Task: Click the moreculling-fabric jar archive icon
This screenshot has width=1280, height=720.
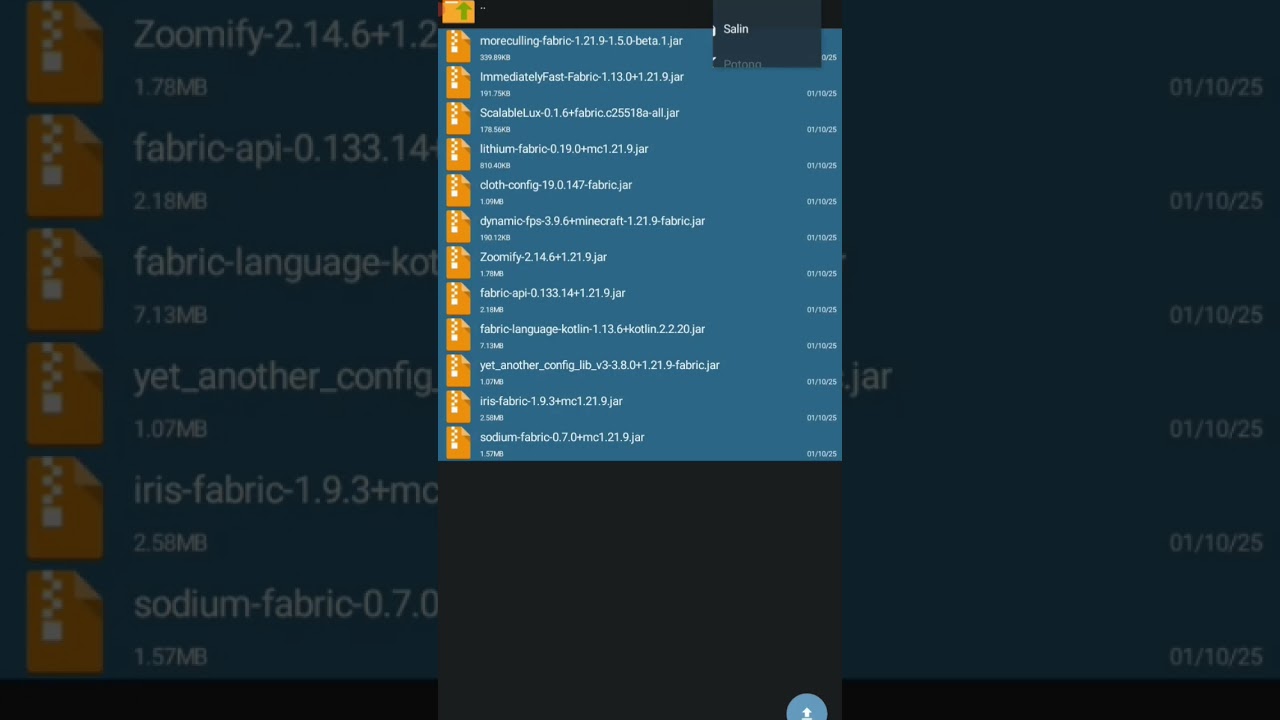Action: pyautogui.click(x=459, y=47)
